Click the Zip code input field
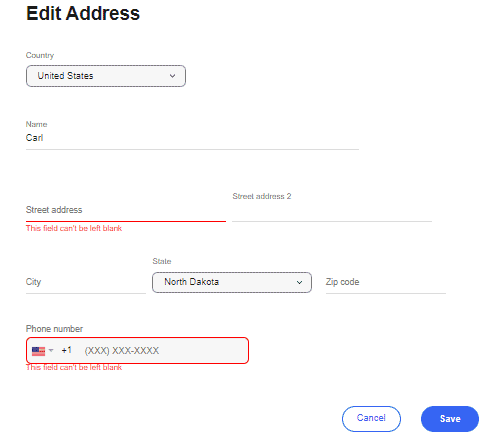This screenshot has width=489, height=440. [386, 282]
